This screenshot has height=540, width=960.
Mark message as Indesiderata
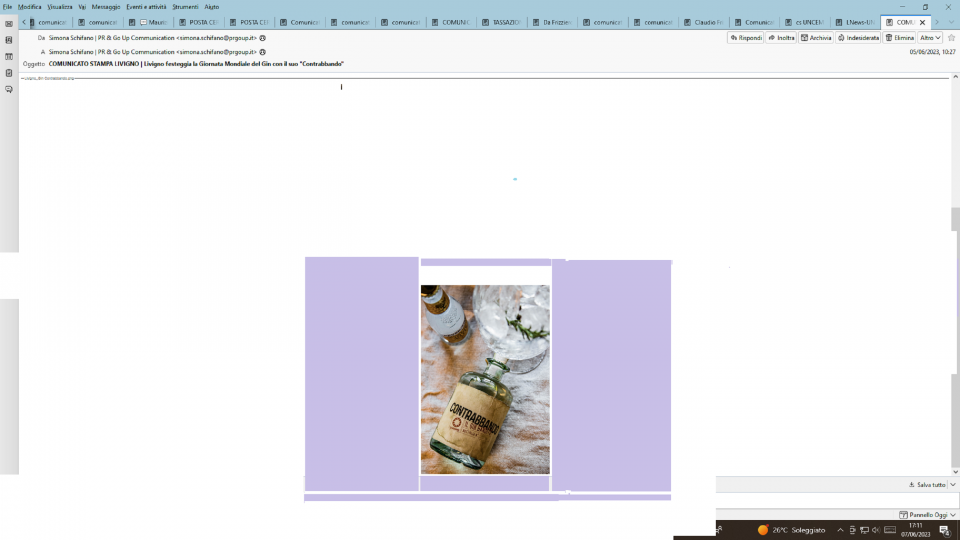[x=858, y=38]
